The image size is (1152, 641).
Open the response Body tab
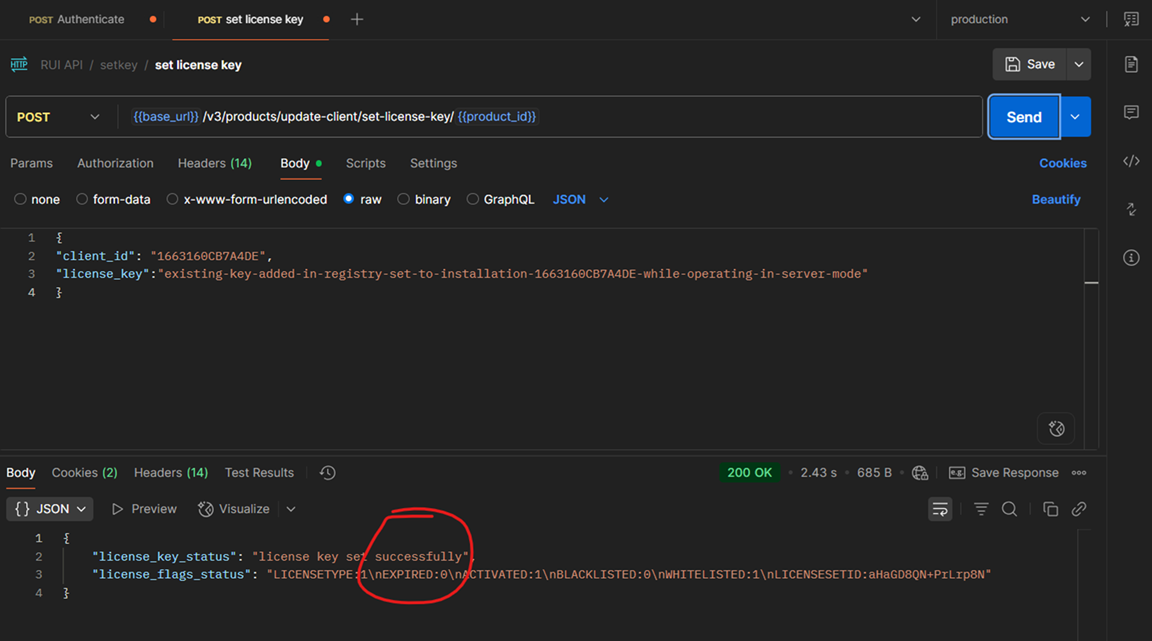click(x=21, y=473)
